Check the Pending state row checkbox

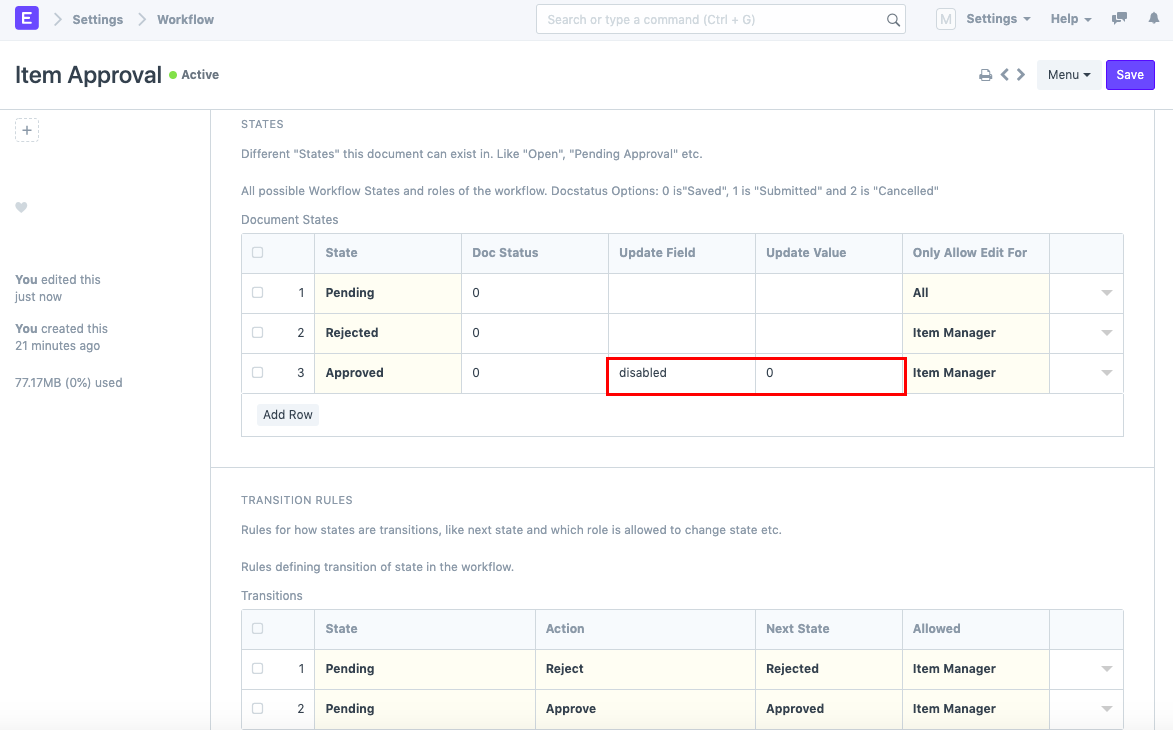(258, 293)
